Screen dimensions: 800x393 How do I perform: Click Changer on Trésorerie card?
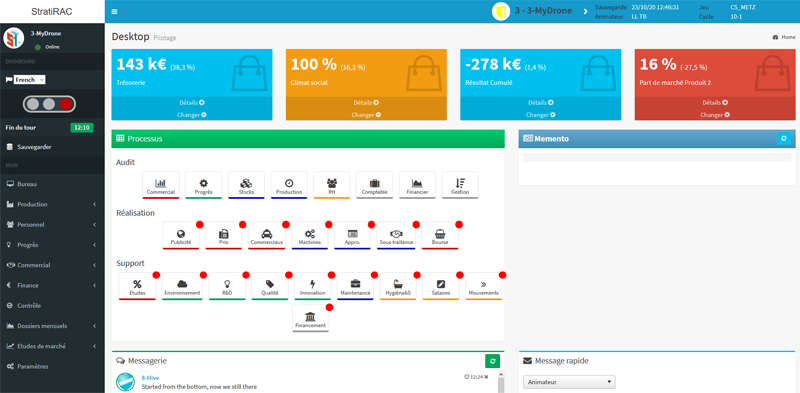(x=191, y=115)
